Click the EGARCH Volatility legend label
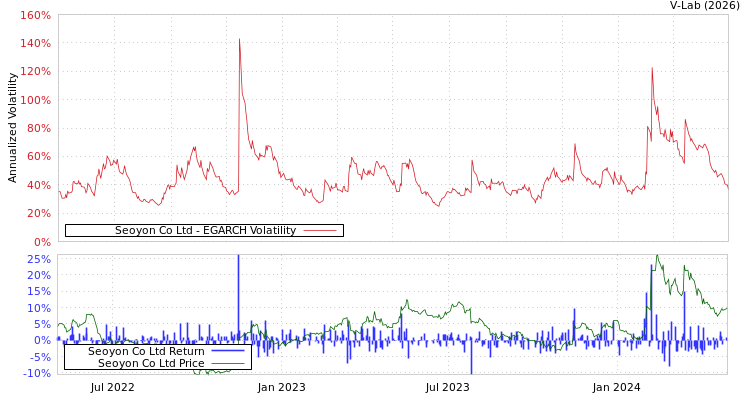 [x=205, y=230]
